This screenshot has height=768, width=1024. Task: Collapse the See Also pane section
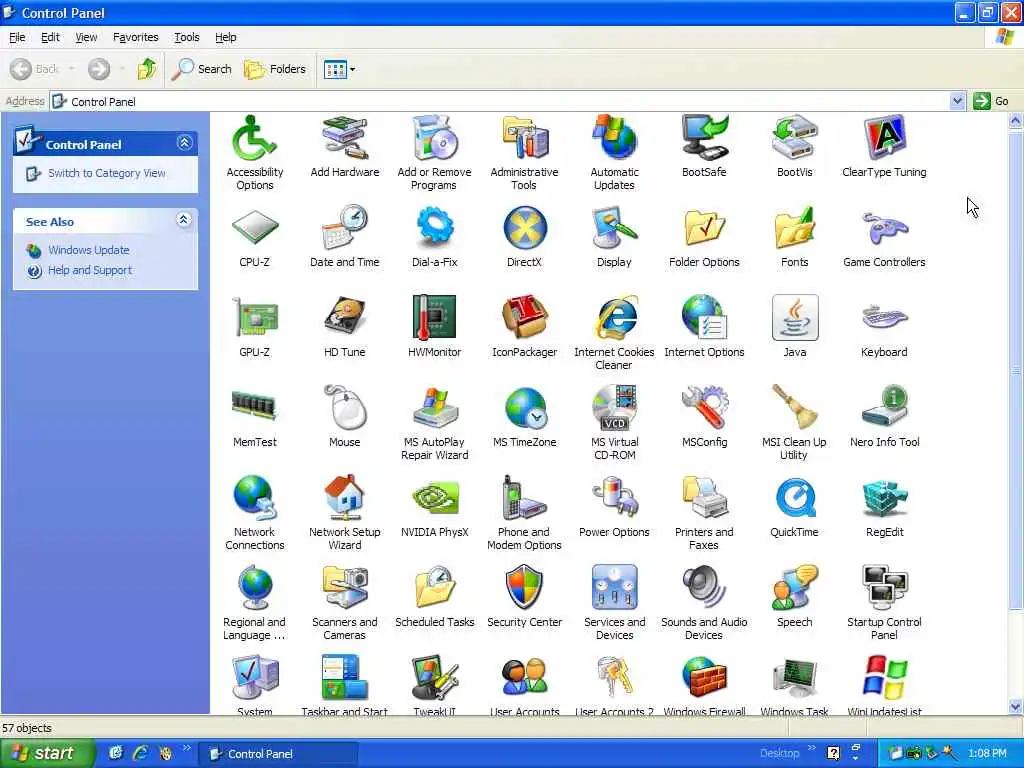point(184,220)
